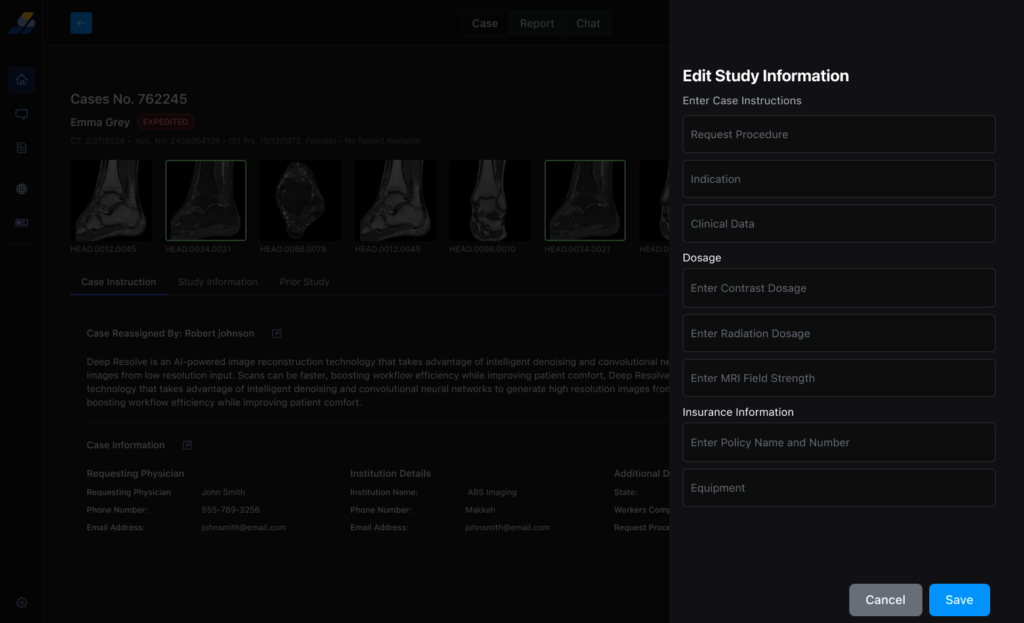Image resolution: width=1024 pixels, height=623 pixels.
Task: Select the Study Information tab
Action: point(217,282)
